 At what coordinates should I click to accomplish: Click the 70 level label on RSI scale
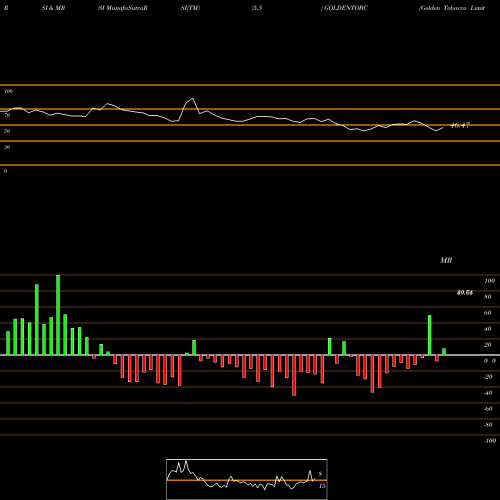pyautogui.click(x=7, y=115)
